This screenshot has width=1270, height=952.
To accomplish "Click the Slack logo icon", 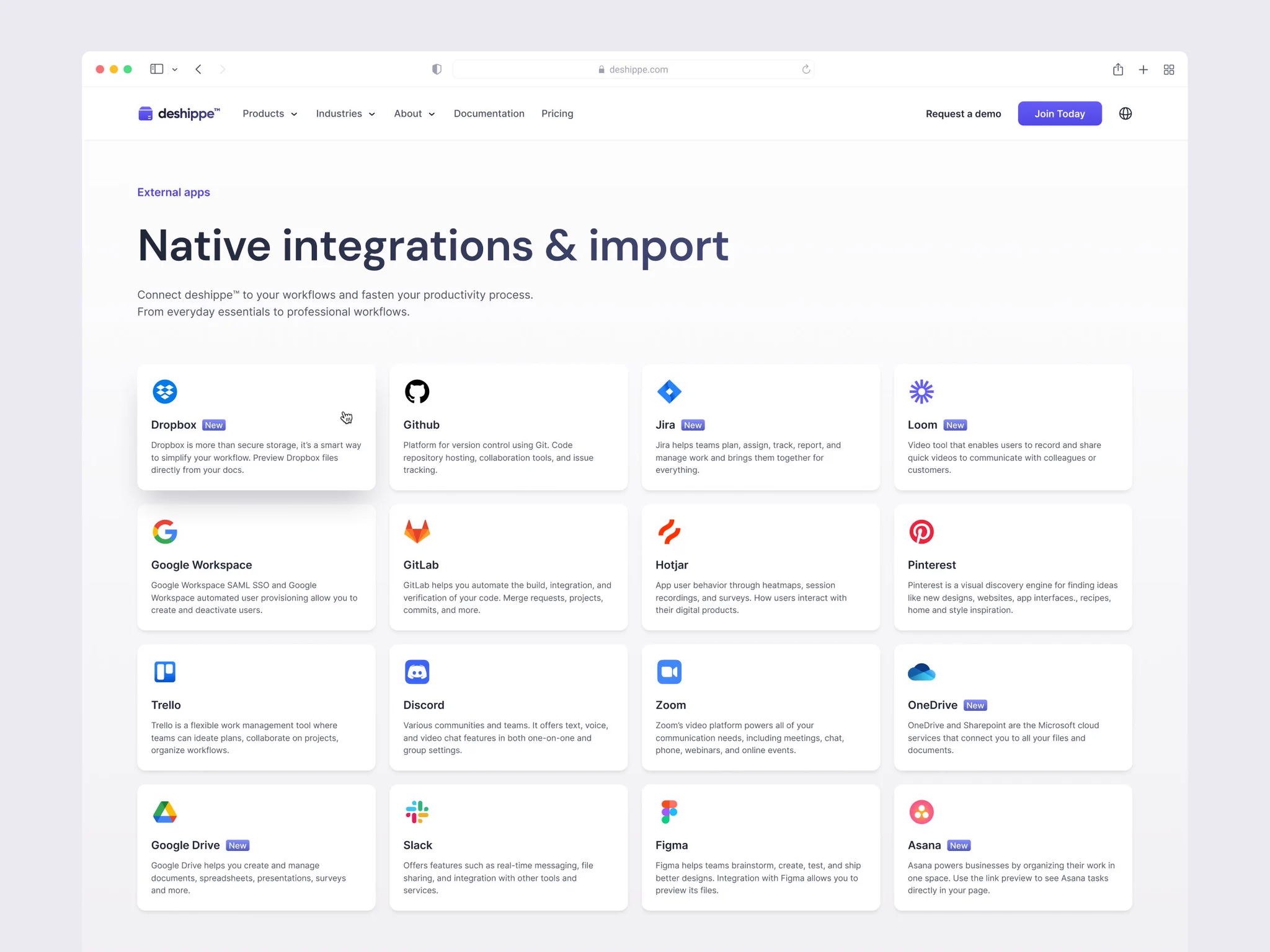I will [x=417, y=812].
